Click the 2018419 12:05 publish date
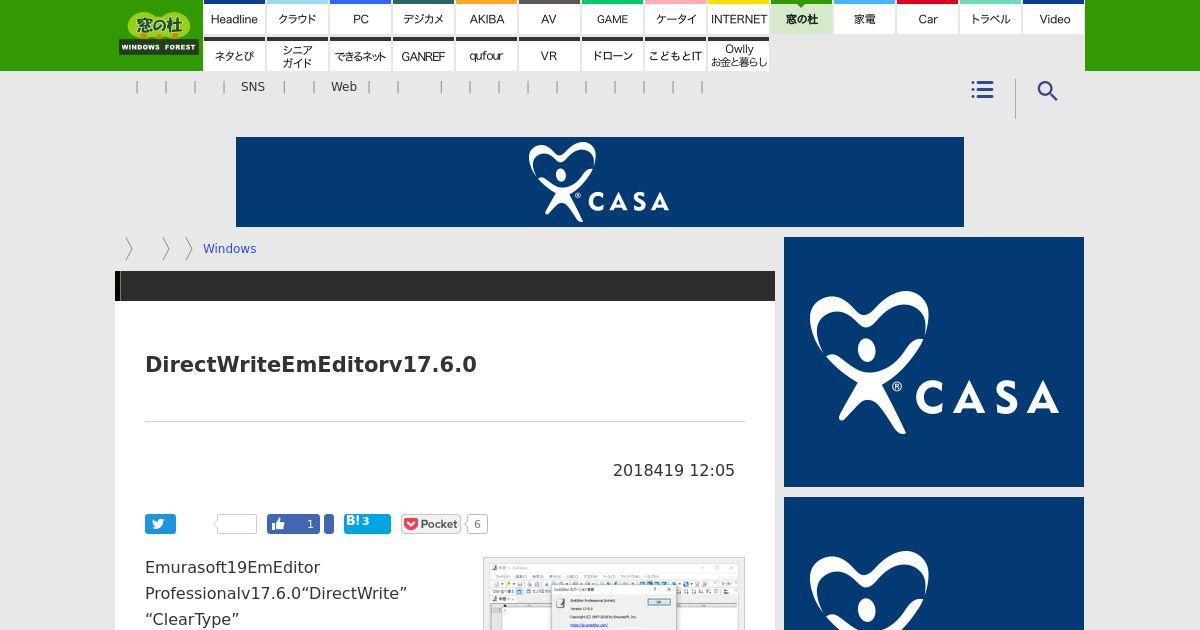The image size is (1200, 630). [674, 470]
